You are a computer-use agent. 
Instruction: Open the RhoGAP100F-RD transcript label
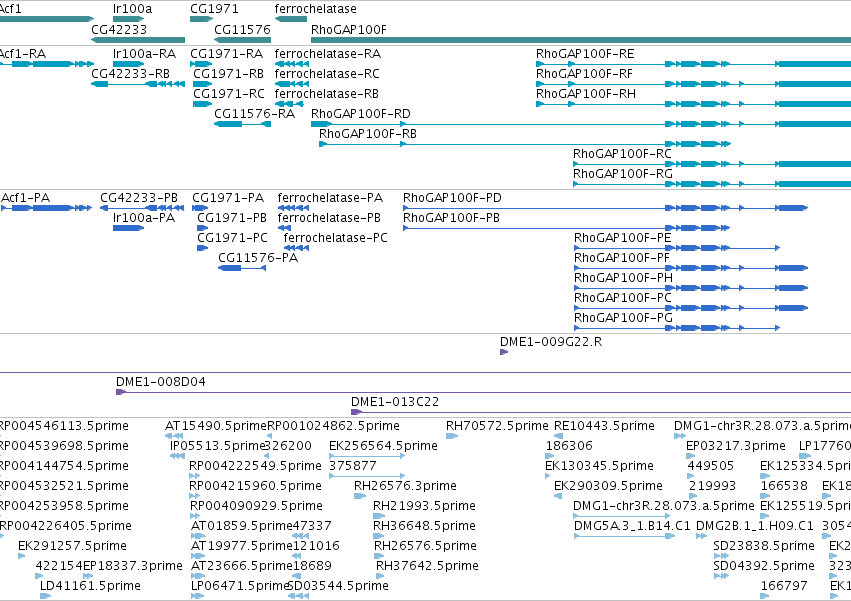[x=361, y=114]
